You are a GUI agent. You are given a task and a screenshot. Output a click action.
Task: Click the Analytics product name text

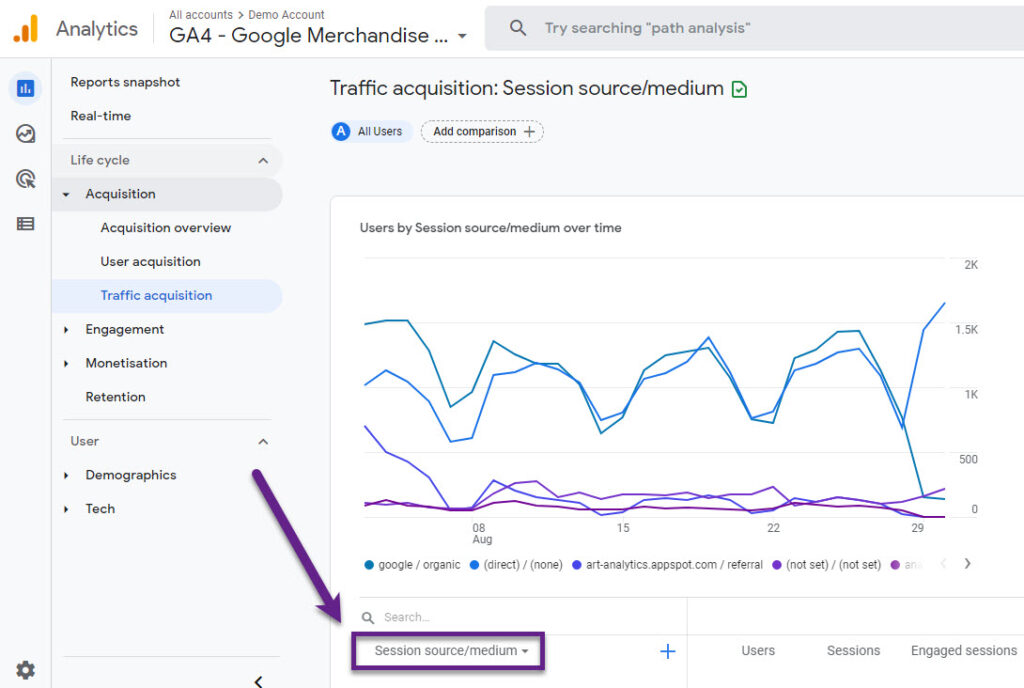click(x=97, y=29)
